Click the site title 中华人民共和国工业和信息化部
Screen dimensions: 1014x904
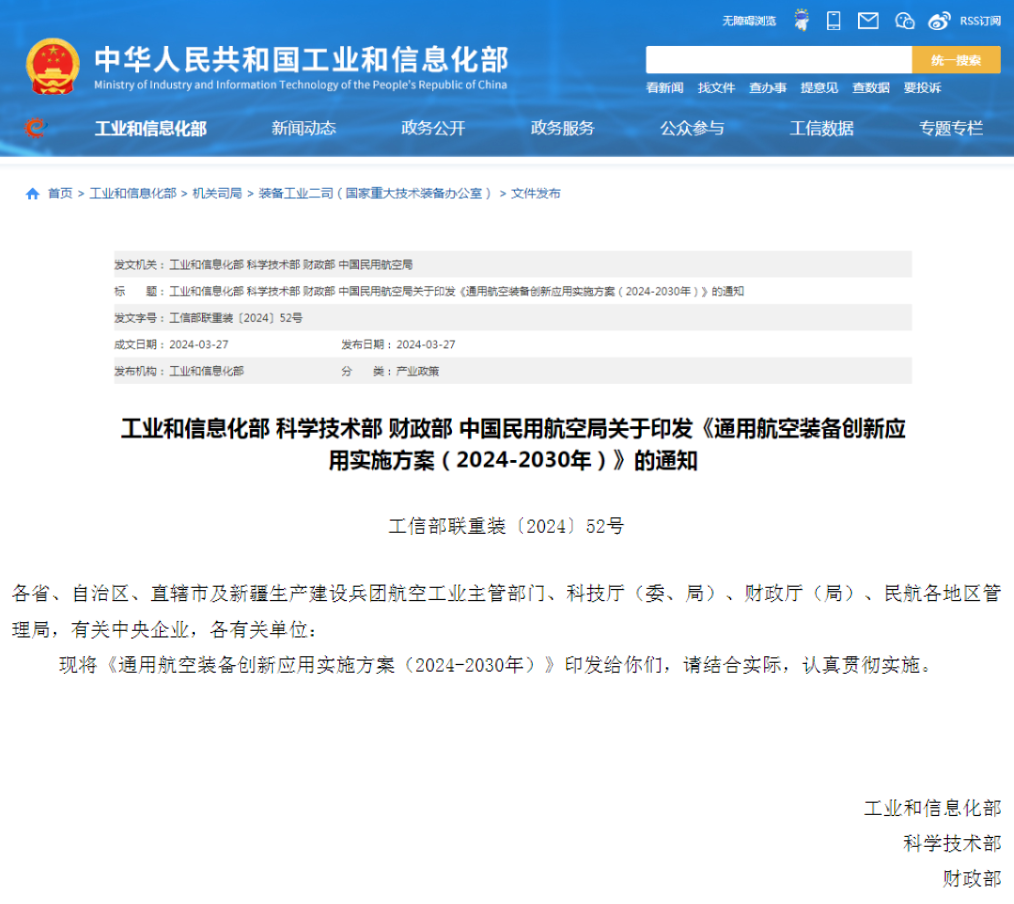tap(301, 59)
